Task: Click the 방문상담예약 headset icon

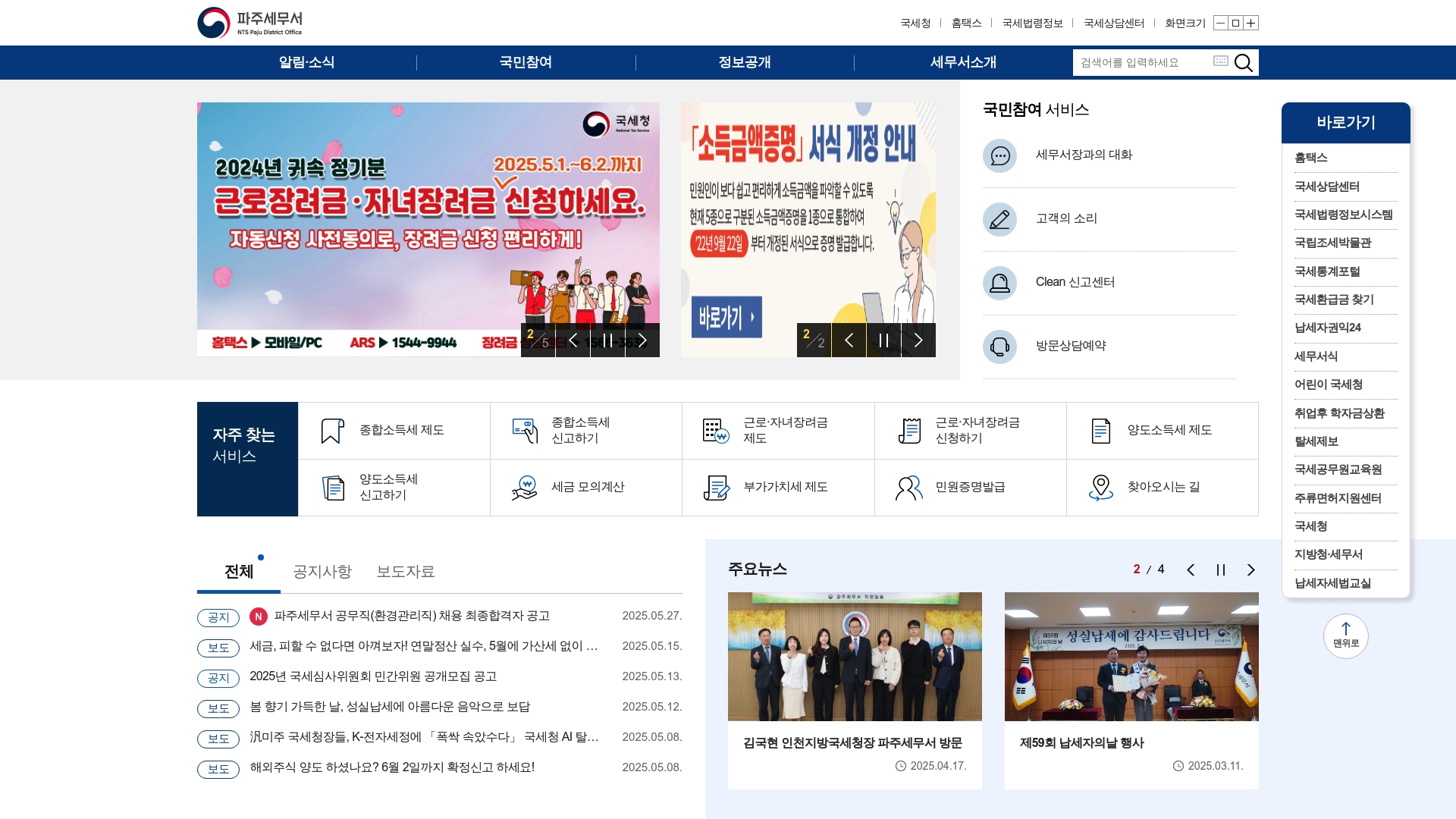Action: [x=999, y=347]
